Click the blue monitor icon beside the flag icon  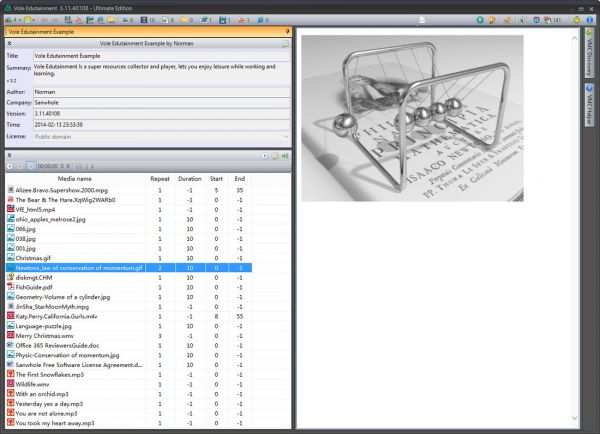pos(100,20)
